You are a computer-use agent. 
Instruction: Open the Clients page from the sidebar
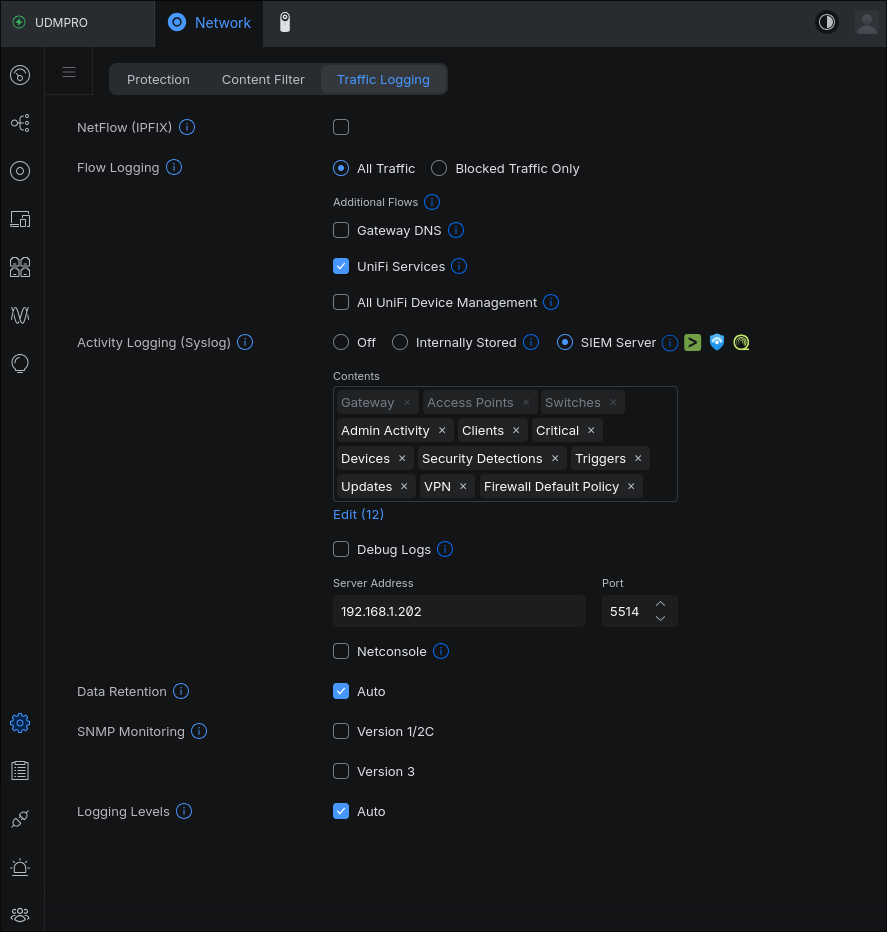click(x=20, y=267)
